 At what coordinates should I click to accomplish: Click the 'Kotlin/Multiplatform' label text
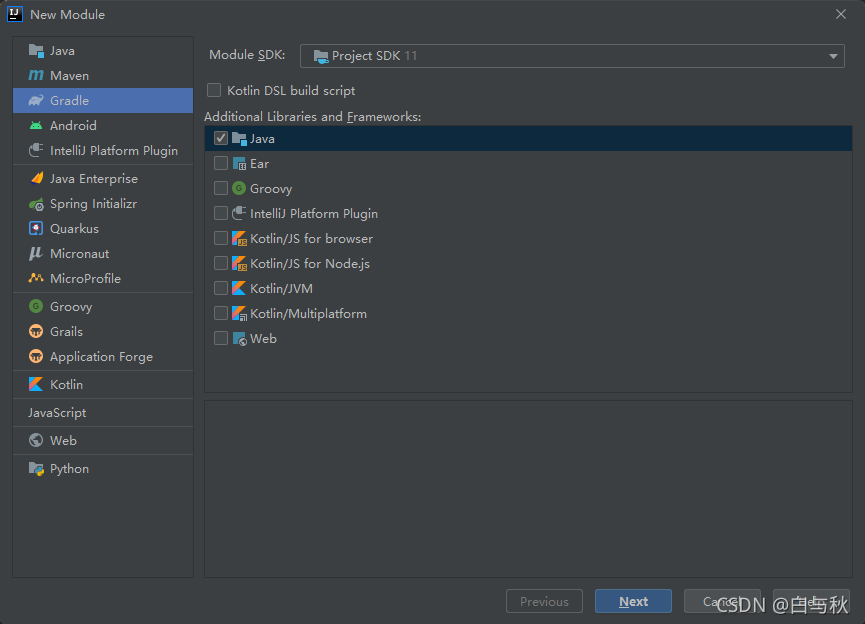308,314
